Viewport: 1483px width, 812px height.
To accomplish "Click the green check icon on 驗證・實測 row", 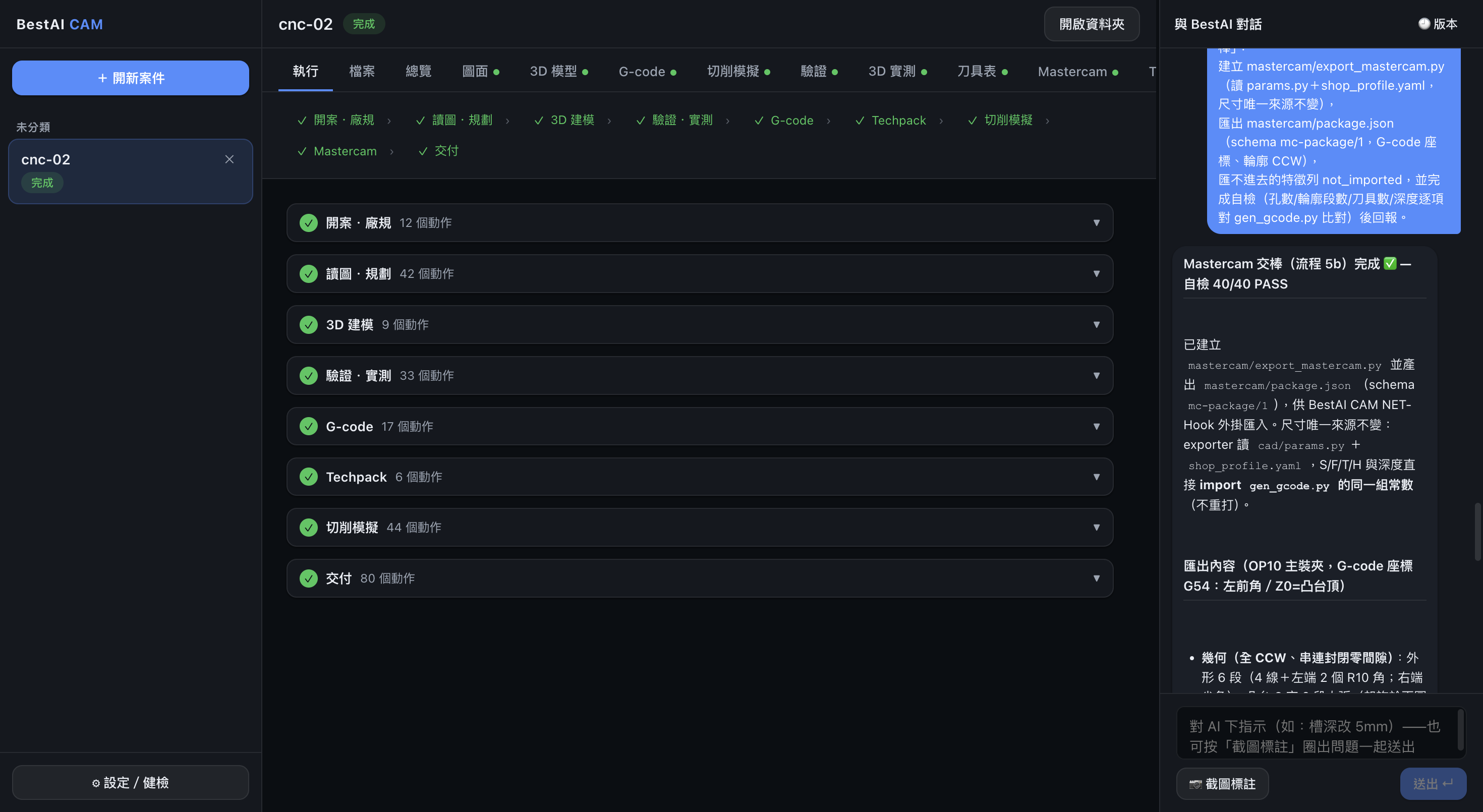I will (x=309, y=375).
